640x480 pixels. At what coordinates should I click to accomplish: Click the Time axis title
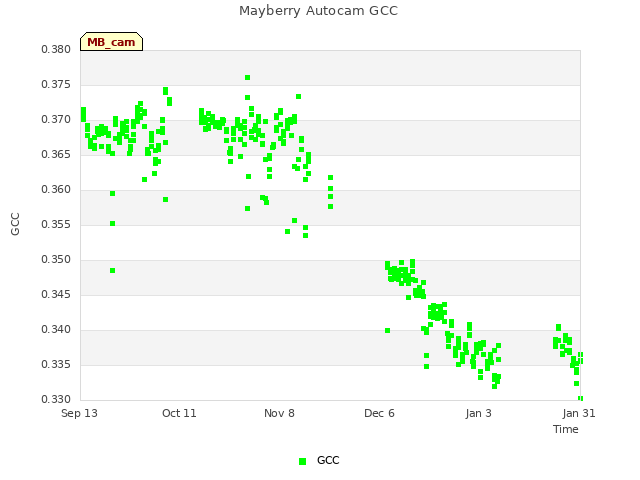(566, 429)
